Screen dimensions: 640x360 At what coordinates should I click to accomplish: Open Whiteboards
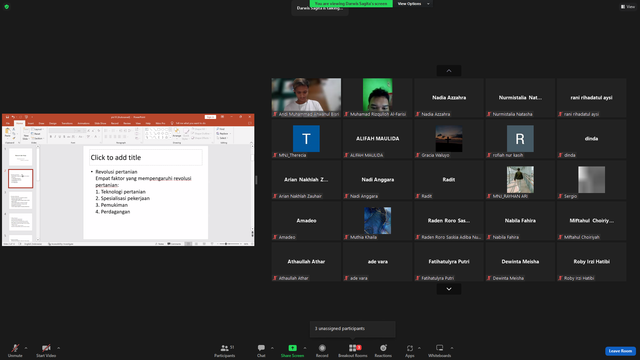click(440, 350)
